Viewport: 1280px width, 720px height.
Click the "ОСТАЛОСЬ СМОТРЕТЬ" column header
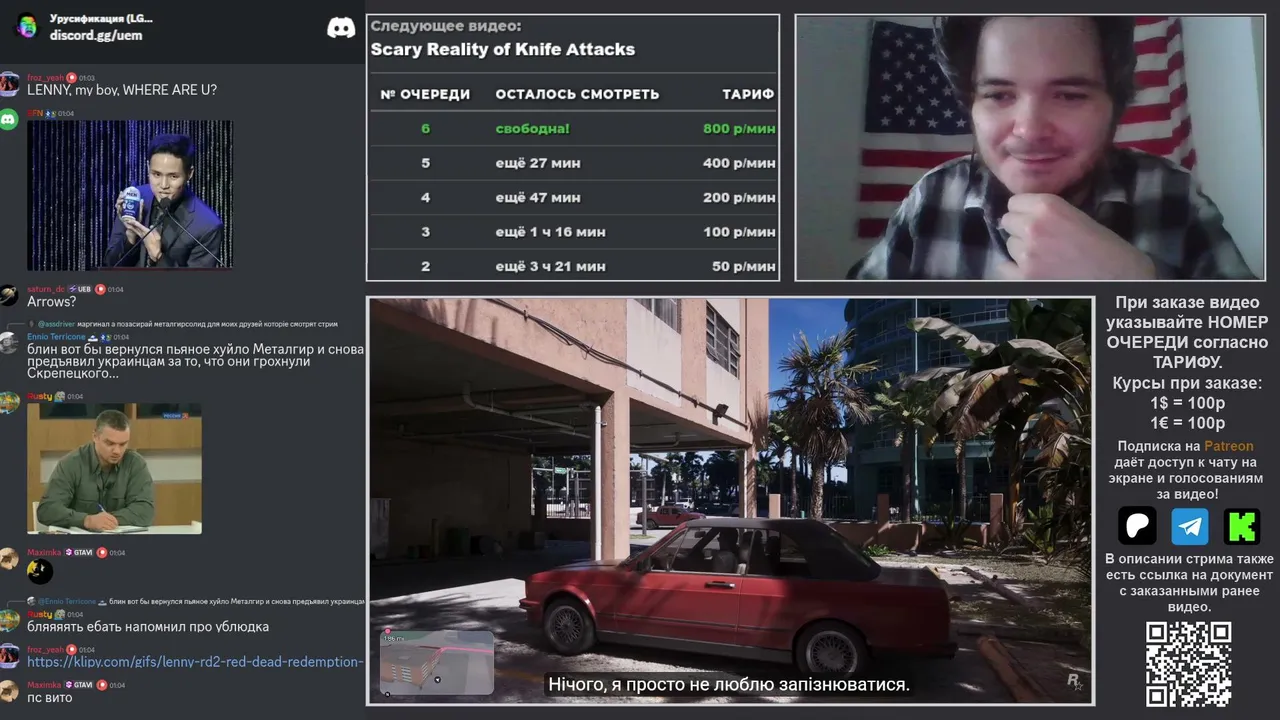577,94
